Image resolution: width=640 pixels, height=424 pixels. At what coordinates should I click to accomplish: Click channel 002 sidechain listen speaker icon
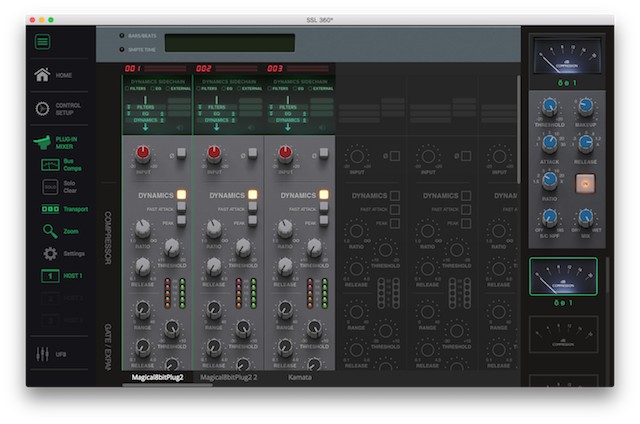point(251,127)
